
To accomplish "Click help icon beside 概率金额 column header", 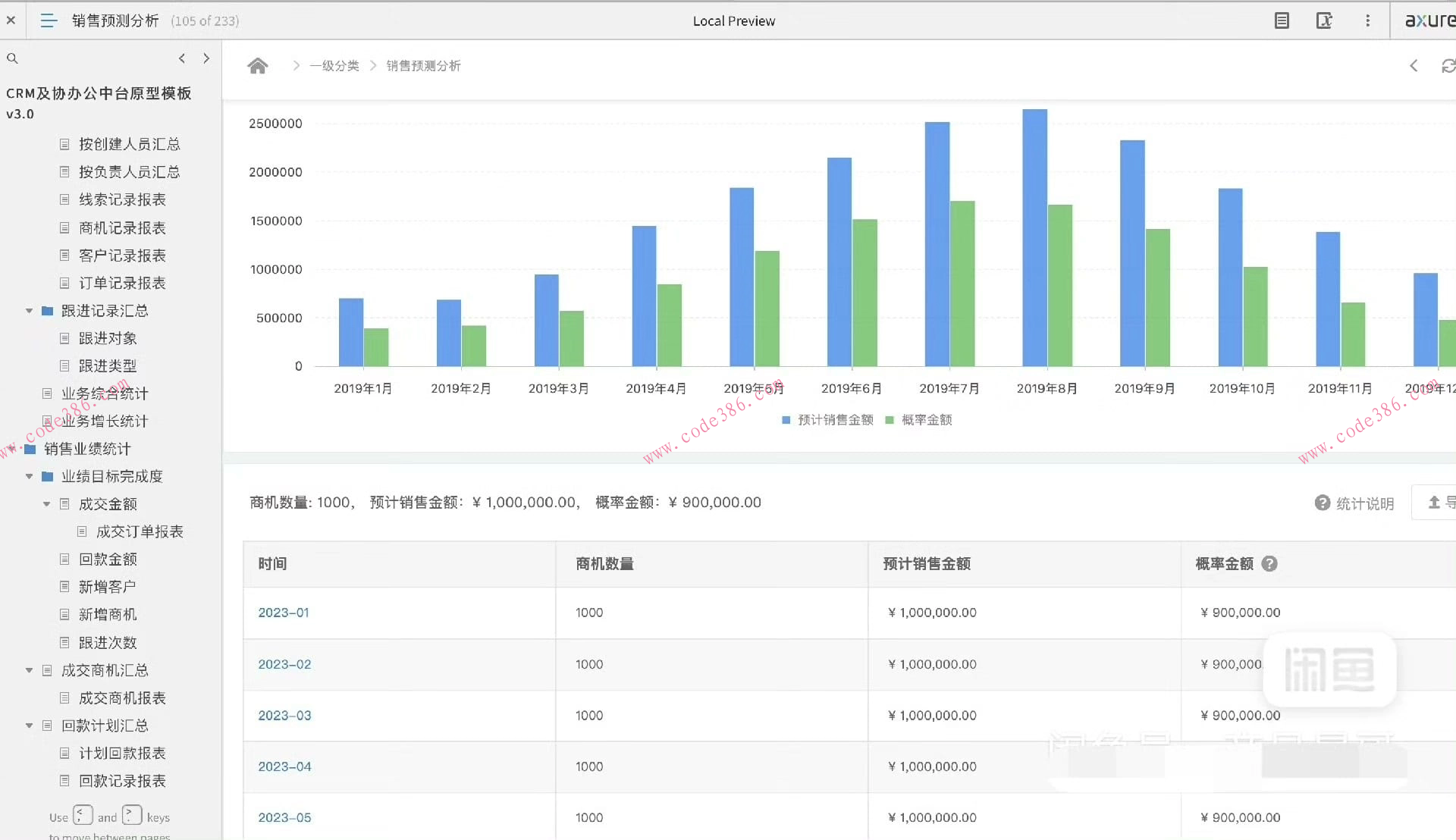I will 1269,563.
